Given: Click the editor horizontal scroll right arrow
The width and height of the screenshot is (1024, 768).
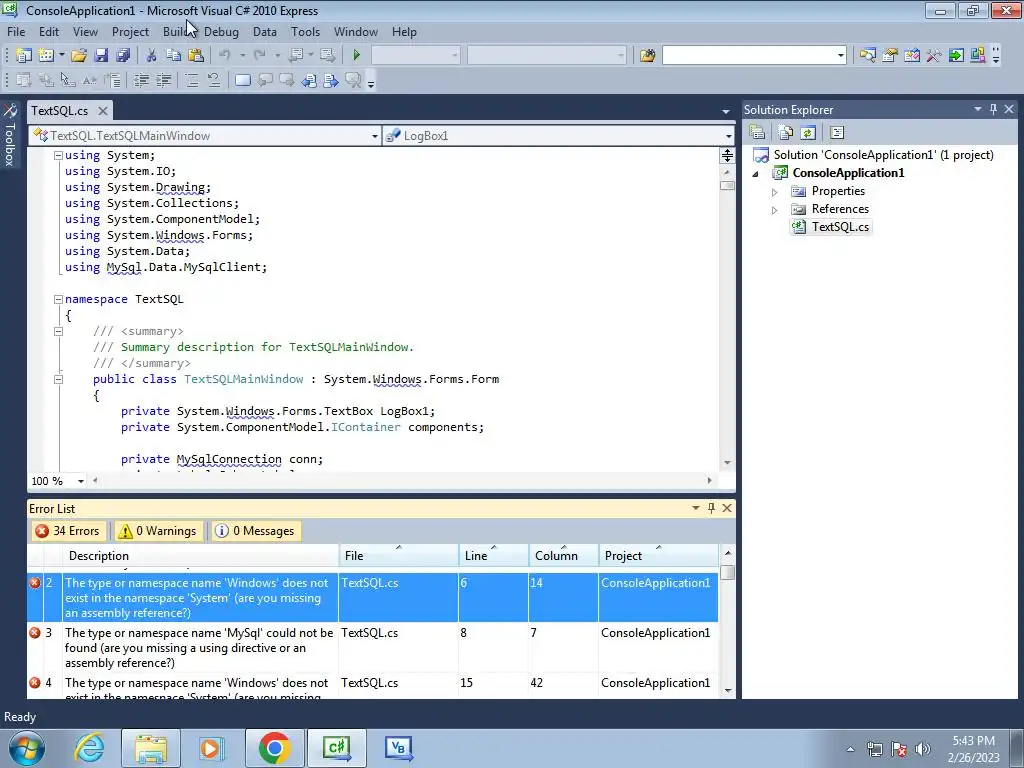Looking at the screenshot, I should click(710, 481).
